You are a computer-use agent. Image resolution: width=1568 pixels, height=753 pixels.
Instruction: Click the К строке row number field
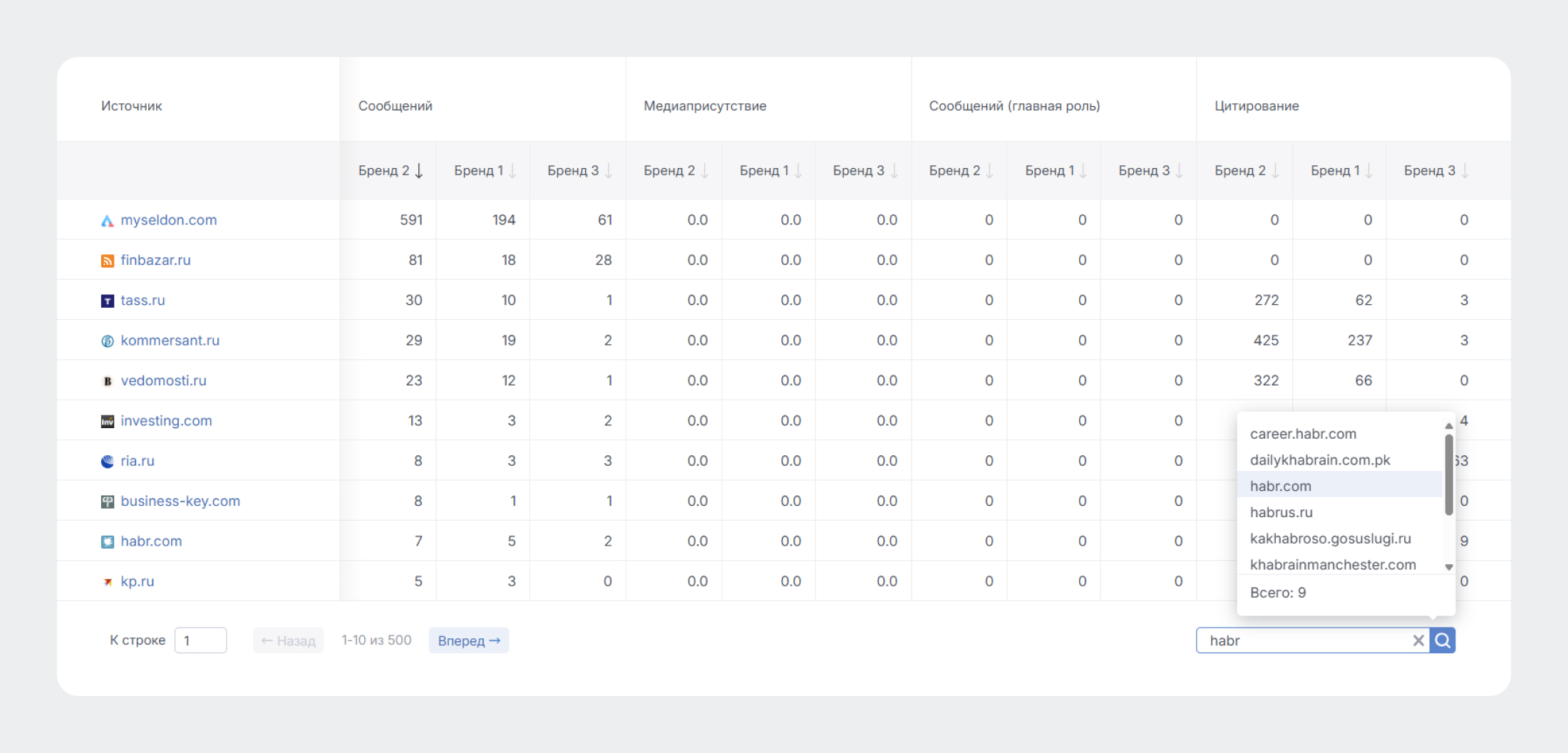pyautogui.click(x=200, y=640)
